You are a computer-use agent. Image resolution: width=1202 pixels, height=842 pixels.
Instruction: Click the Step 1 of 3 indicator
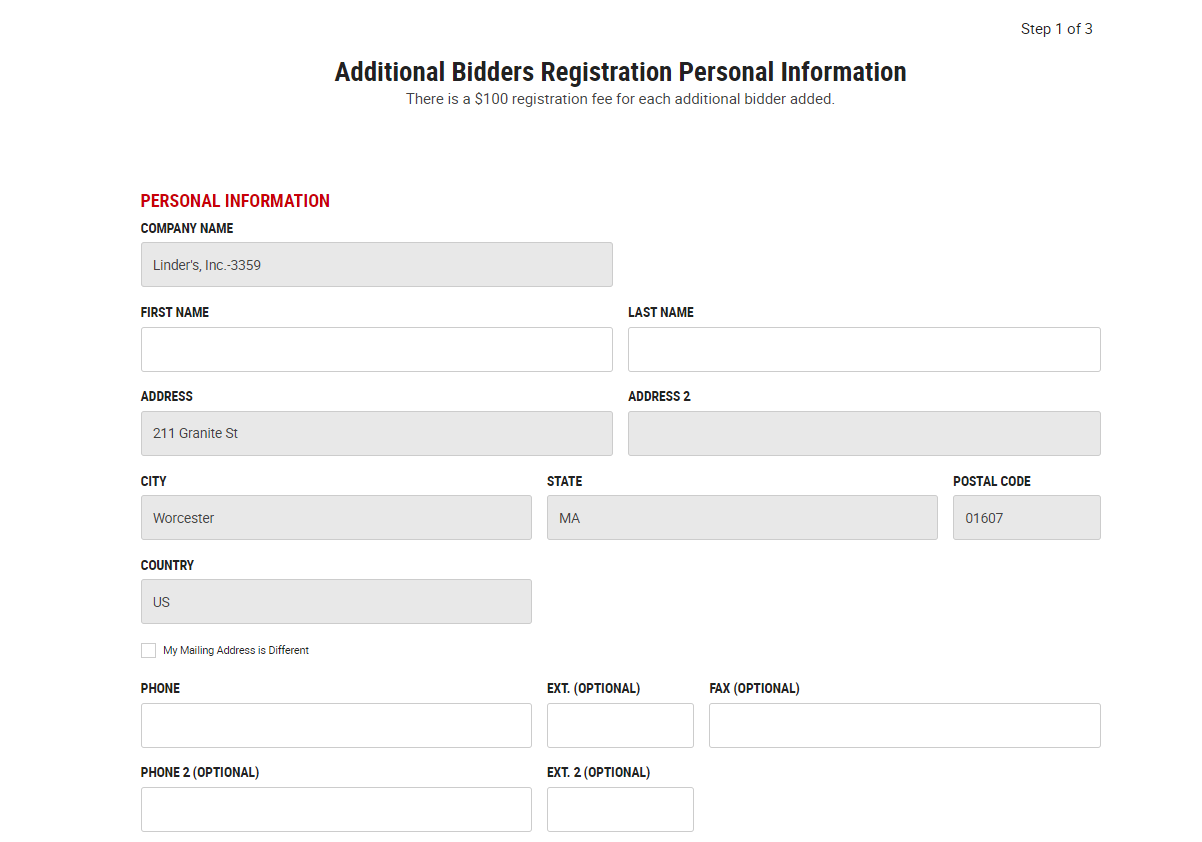click(x=1056, y=29)
